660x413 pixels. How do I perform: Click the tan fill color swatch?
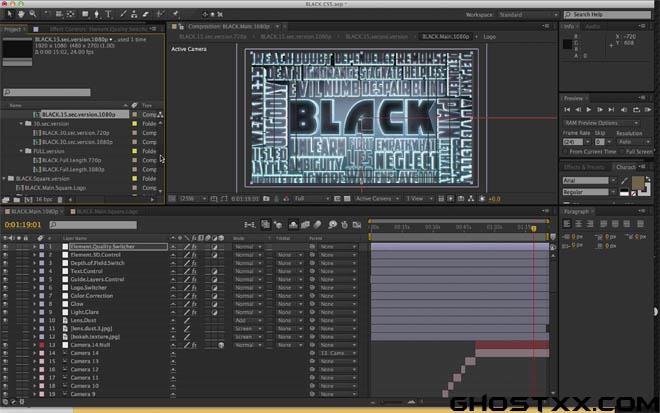638,183
